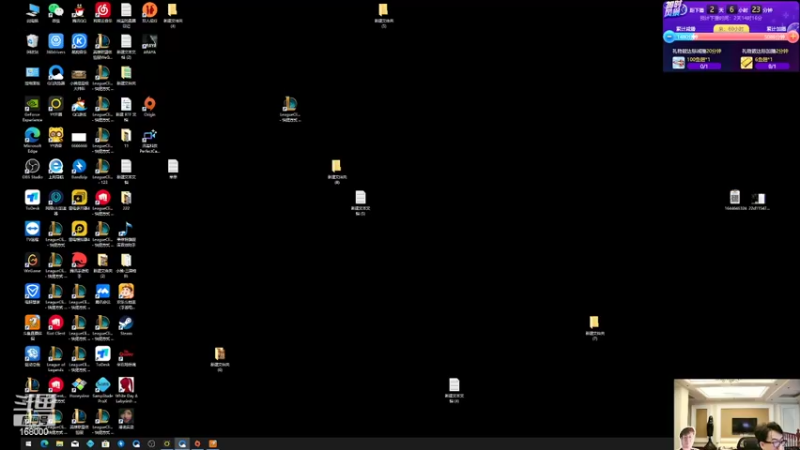Open the Riot Client desktop shortcut
The image size is (800, 450).
pos(56,325)
